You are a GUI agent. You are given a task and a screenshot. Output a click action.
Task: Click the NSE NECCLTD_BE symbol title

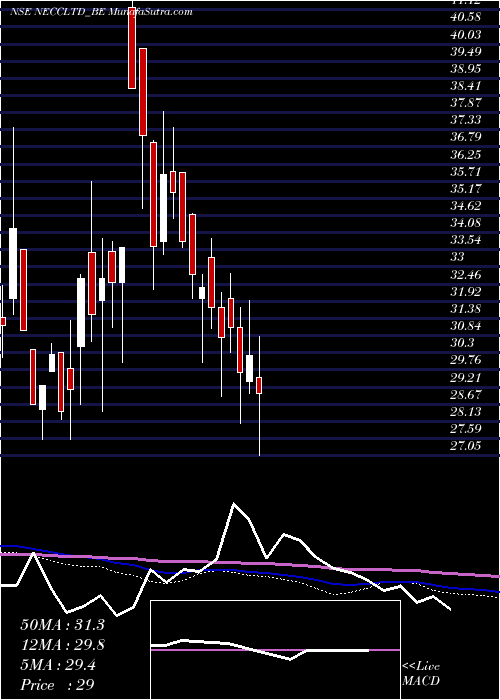tap(57, 12)
